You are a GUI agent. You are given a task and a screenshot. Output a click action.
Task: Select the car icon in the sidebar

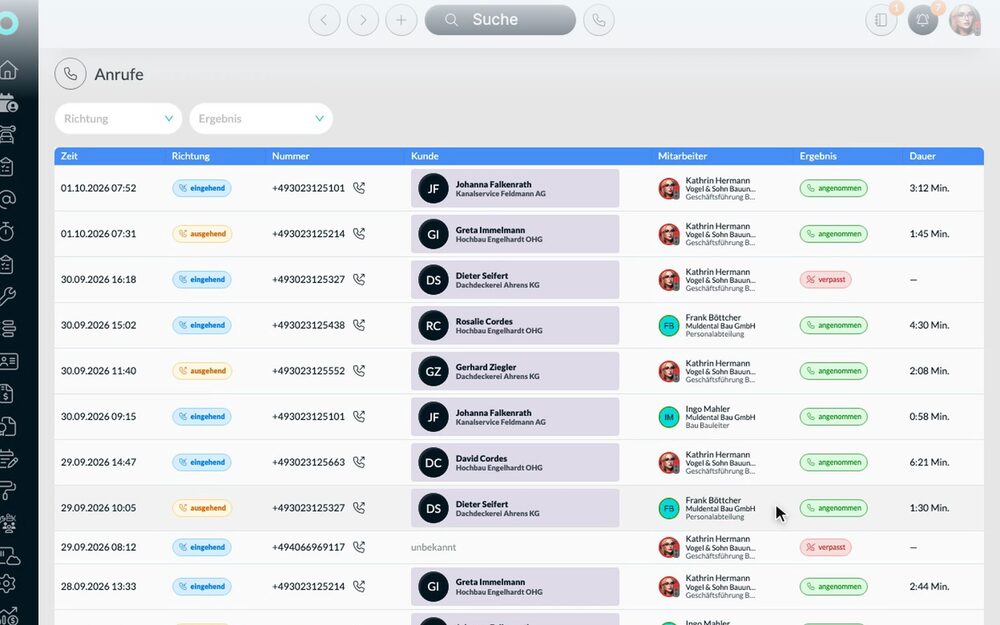(x=8, y=135)
